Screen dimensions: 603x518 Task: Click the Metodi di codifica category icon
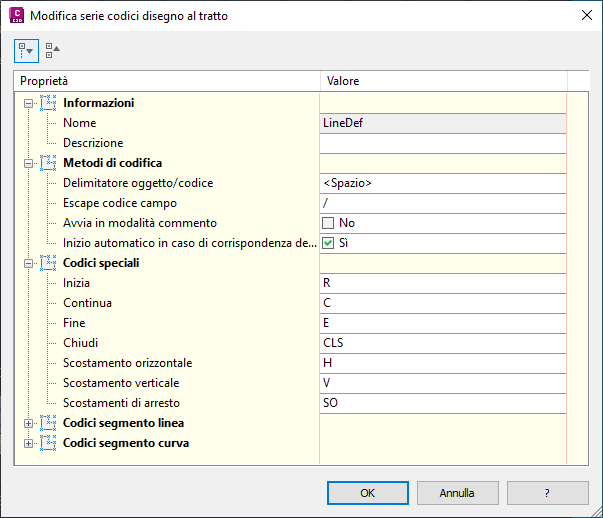[48, 163]
